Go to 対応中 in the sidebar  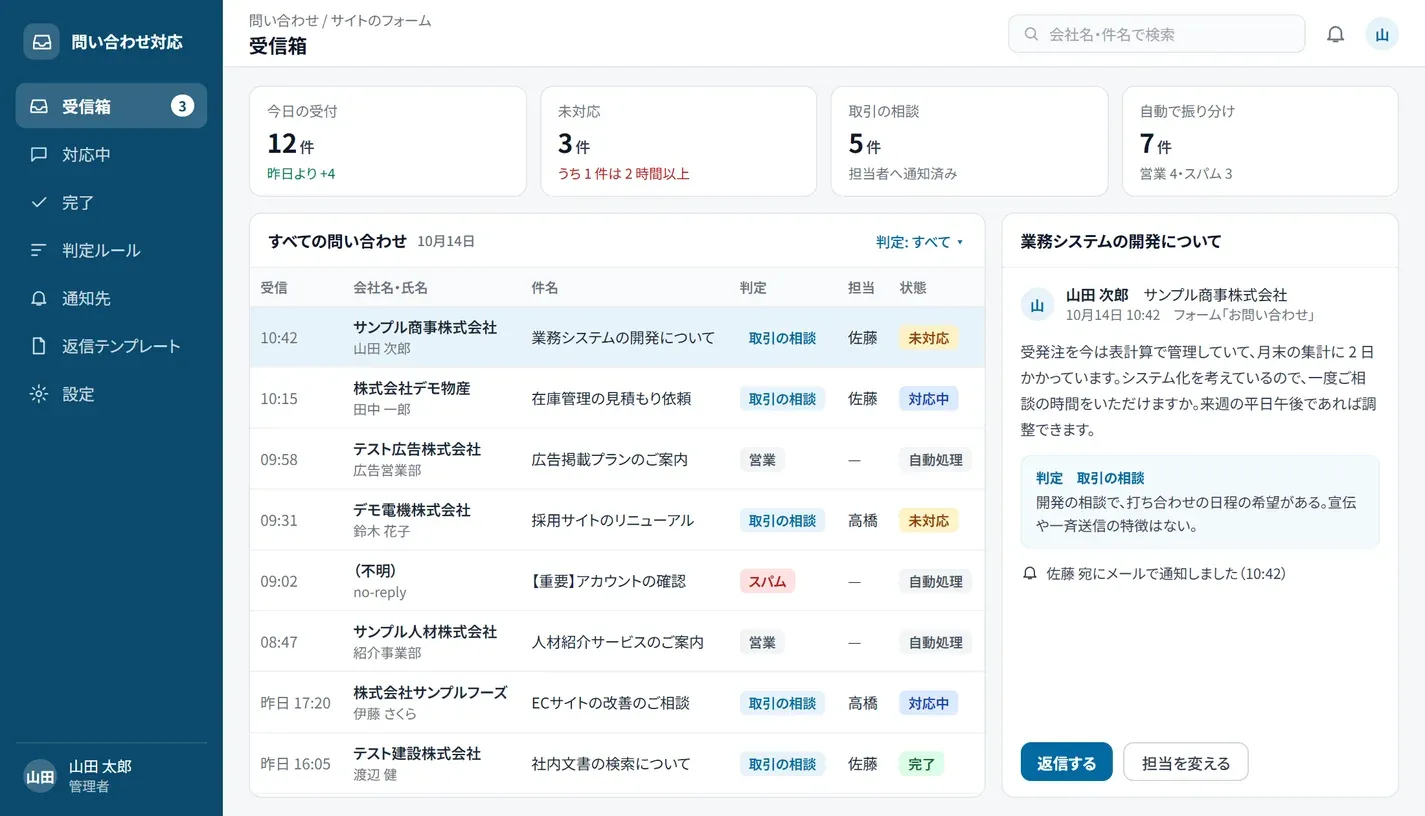click(111, 155)
